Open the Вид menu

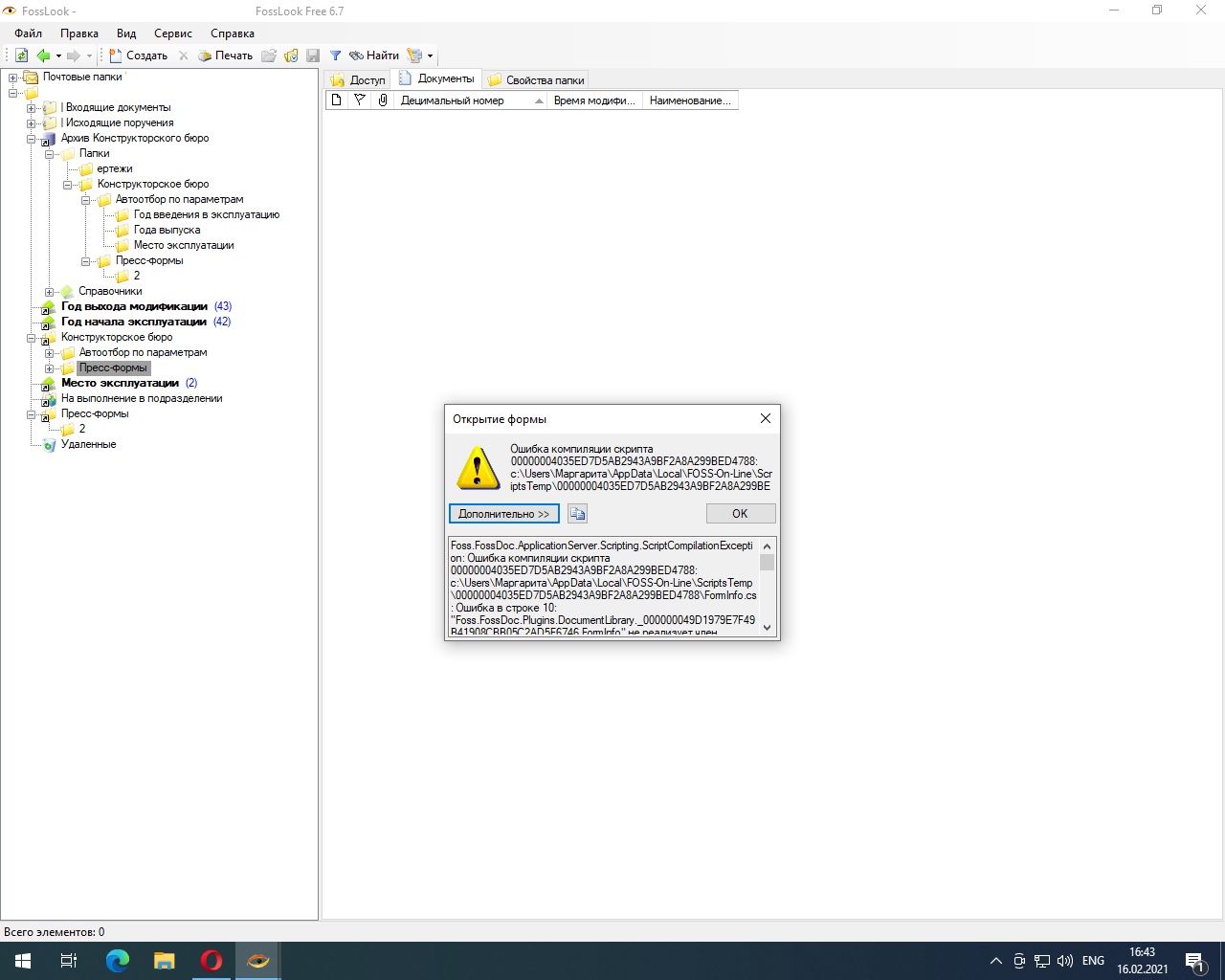(126, 33)
